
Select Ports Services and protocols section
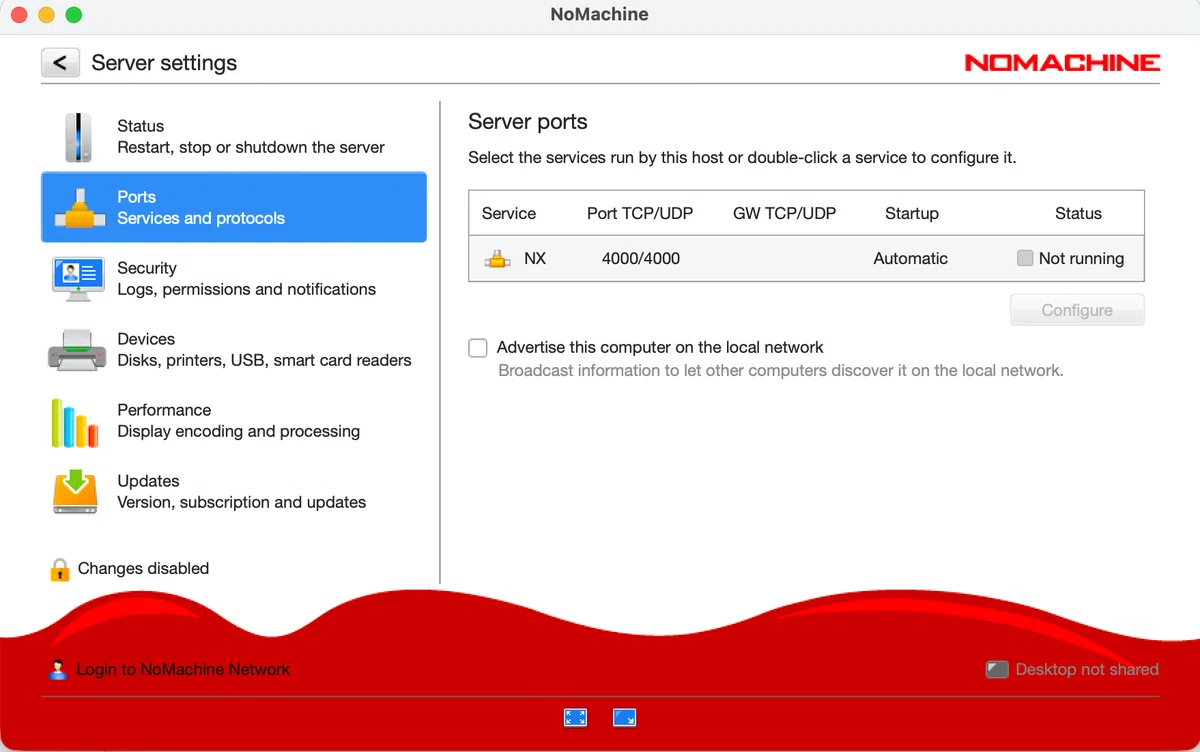pyautogui.click(x=234, y=207)
